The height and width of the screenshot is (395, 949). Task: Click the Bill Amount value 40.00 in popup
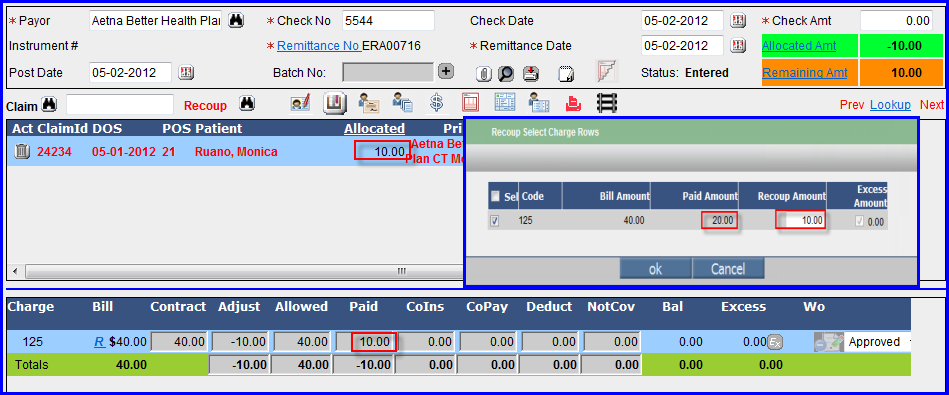coord(634,221)
